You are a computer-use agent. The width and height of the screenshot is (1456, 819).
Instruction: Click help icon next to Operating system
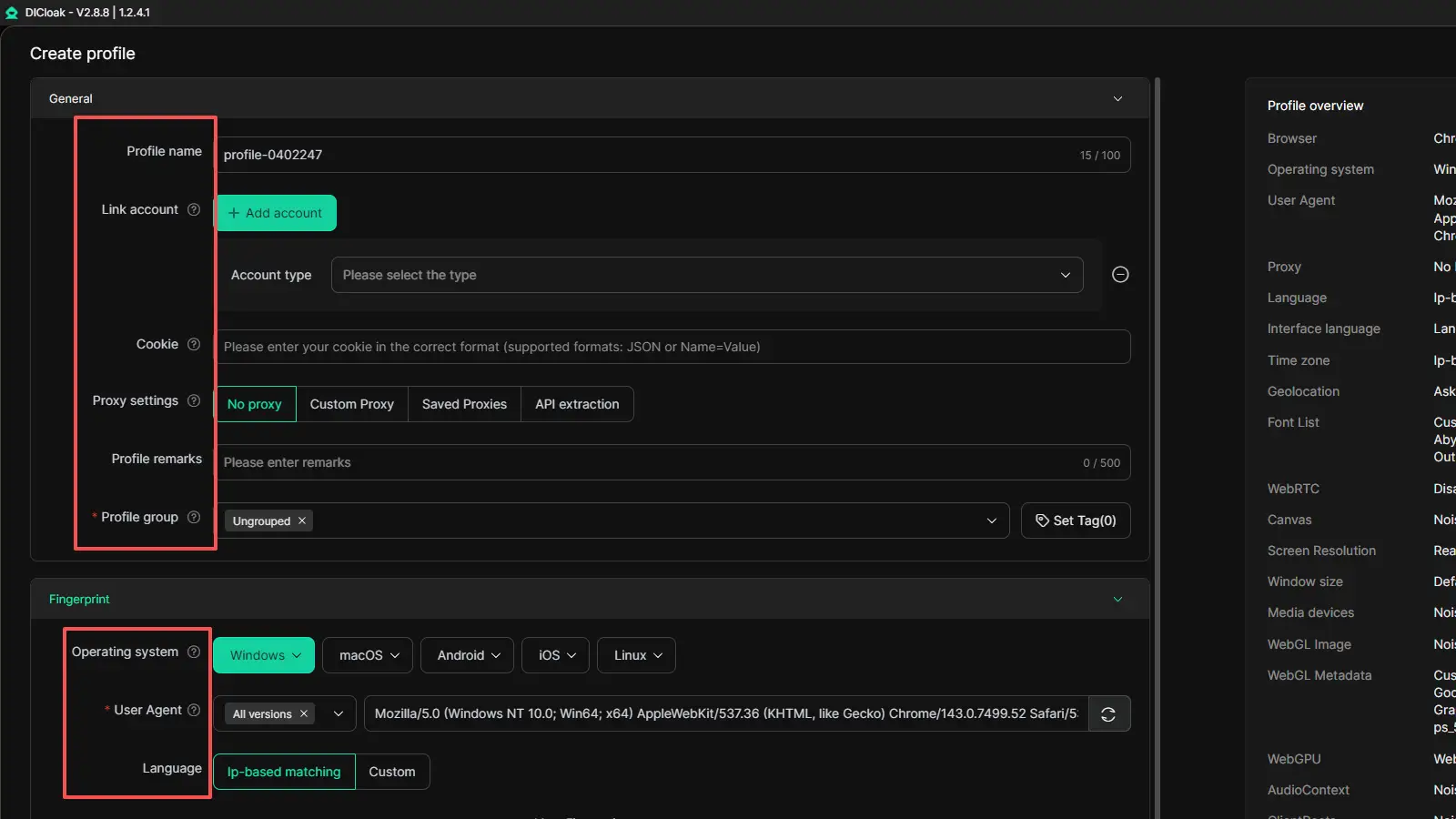pos(194,652)
